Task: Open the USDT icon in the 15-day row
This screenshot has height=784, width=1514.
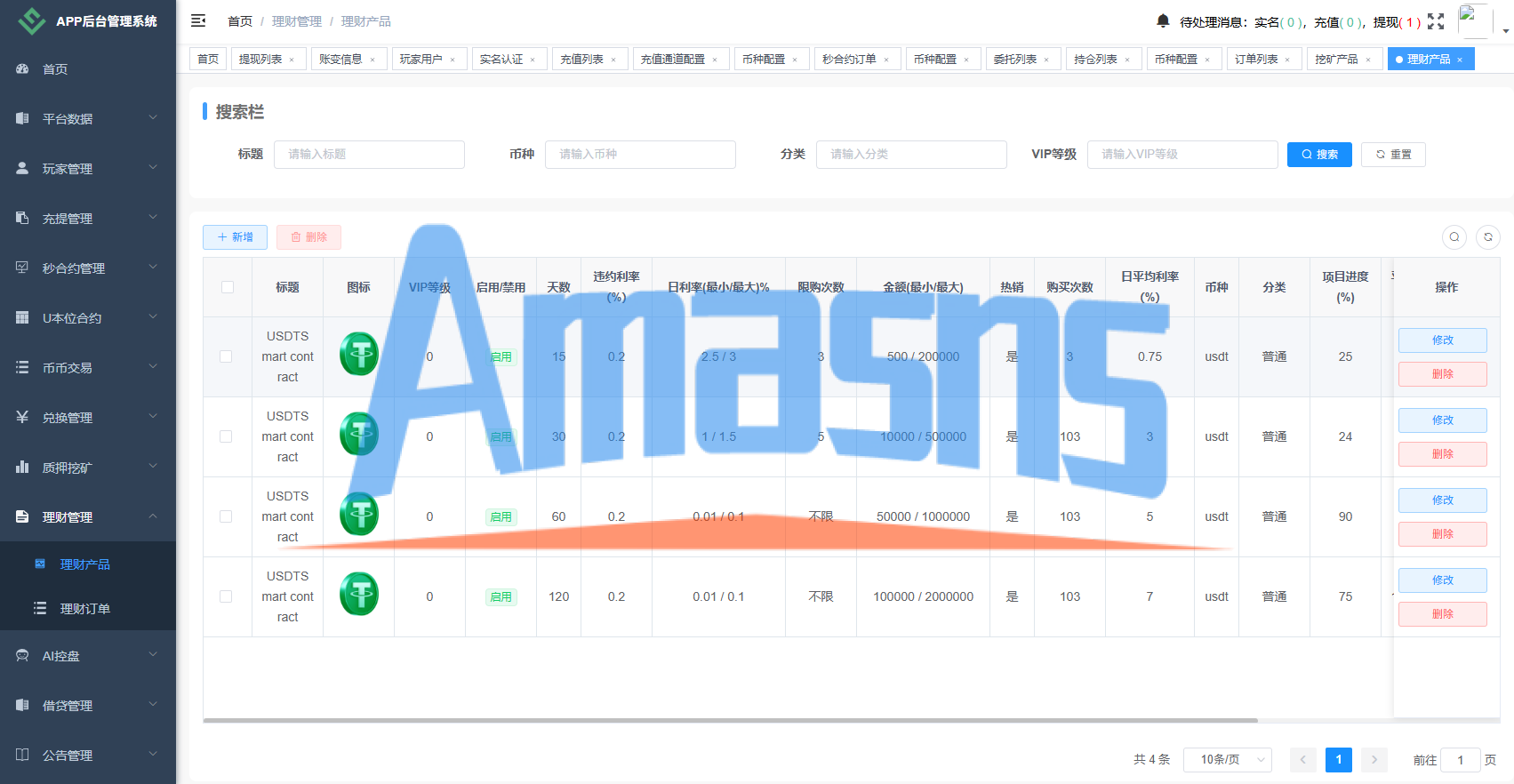Action: pyautogui.click(x=359, y=354)
